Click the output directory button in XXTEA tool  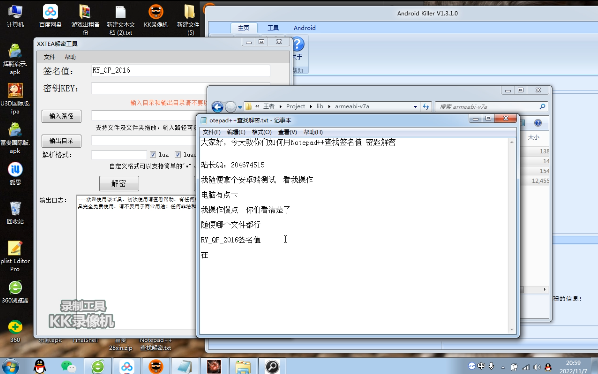point(61,141)
